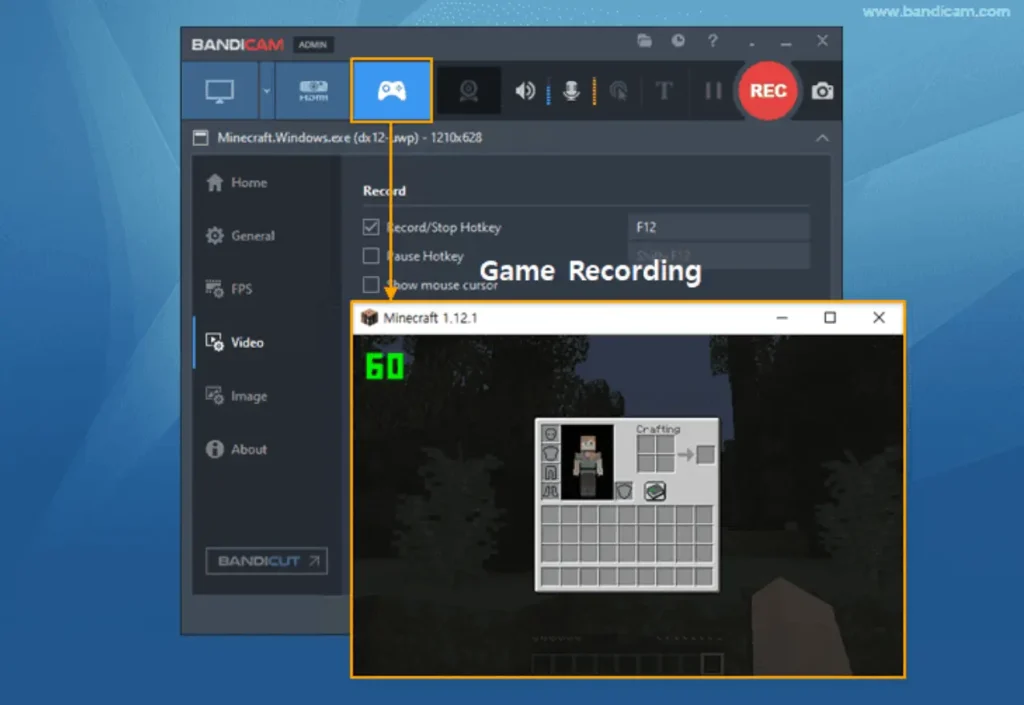
Task: Collapse the target info bar chevron
Action: (x=822, y=138)
